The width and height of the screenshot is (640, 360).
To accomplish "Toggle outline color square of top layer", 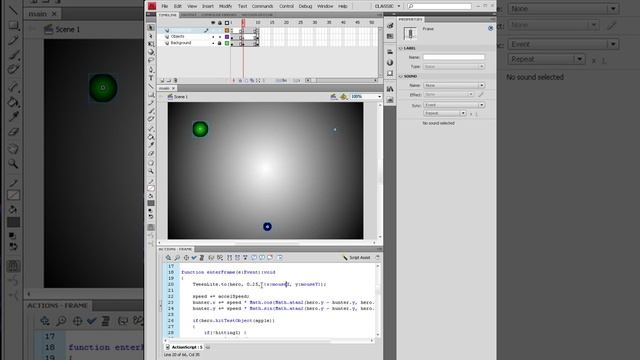I will coord(227,31).
